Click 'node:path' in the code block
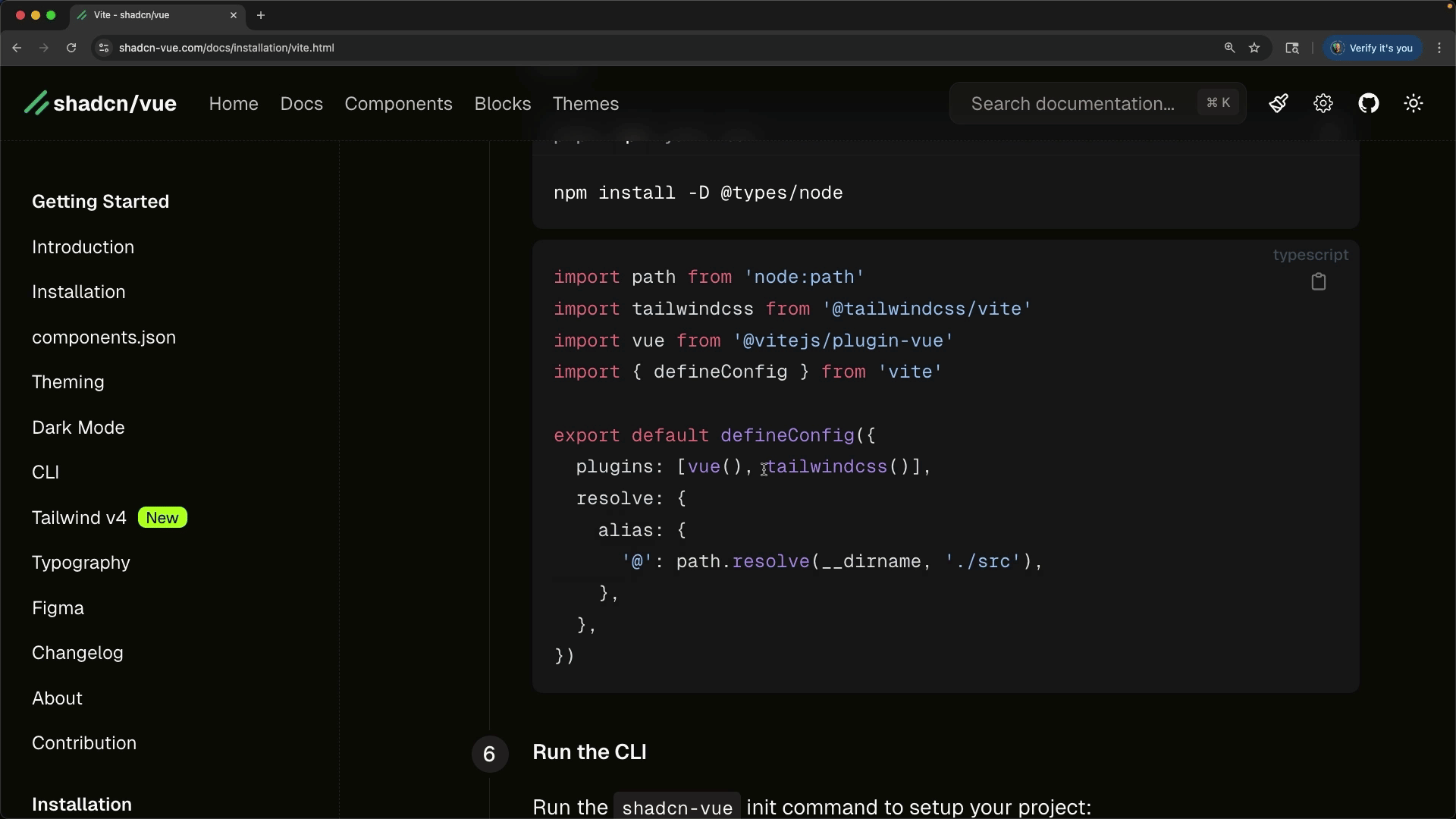The image size is (1456, 819). coord(805,278)
